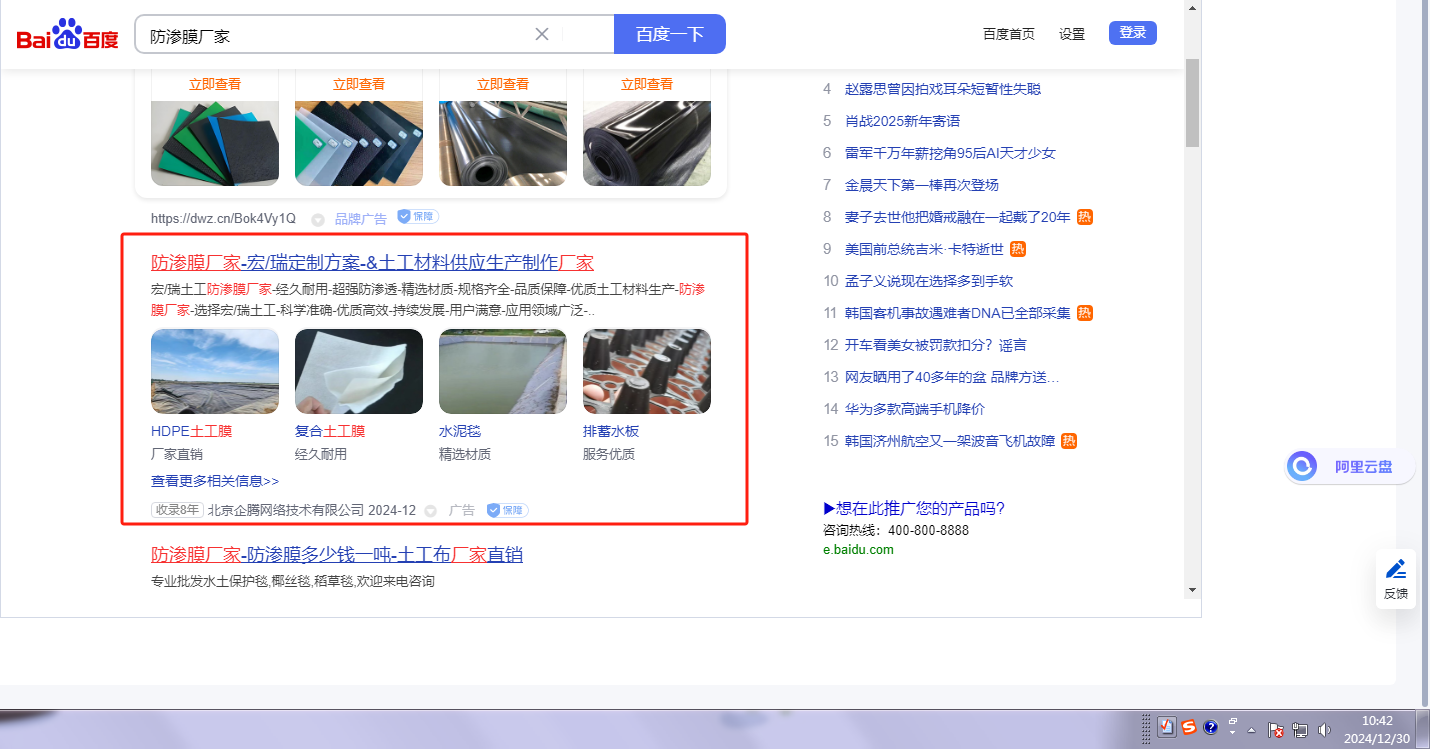Expand the dropdown arrow before 广告 under 北京企腾
Screen dimensions: 1430x749
(431, 511)
